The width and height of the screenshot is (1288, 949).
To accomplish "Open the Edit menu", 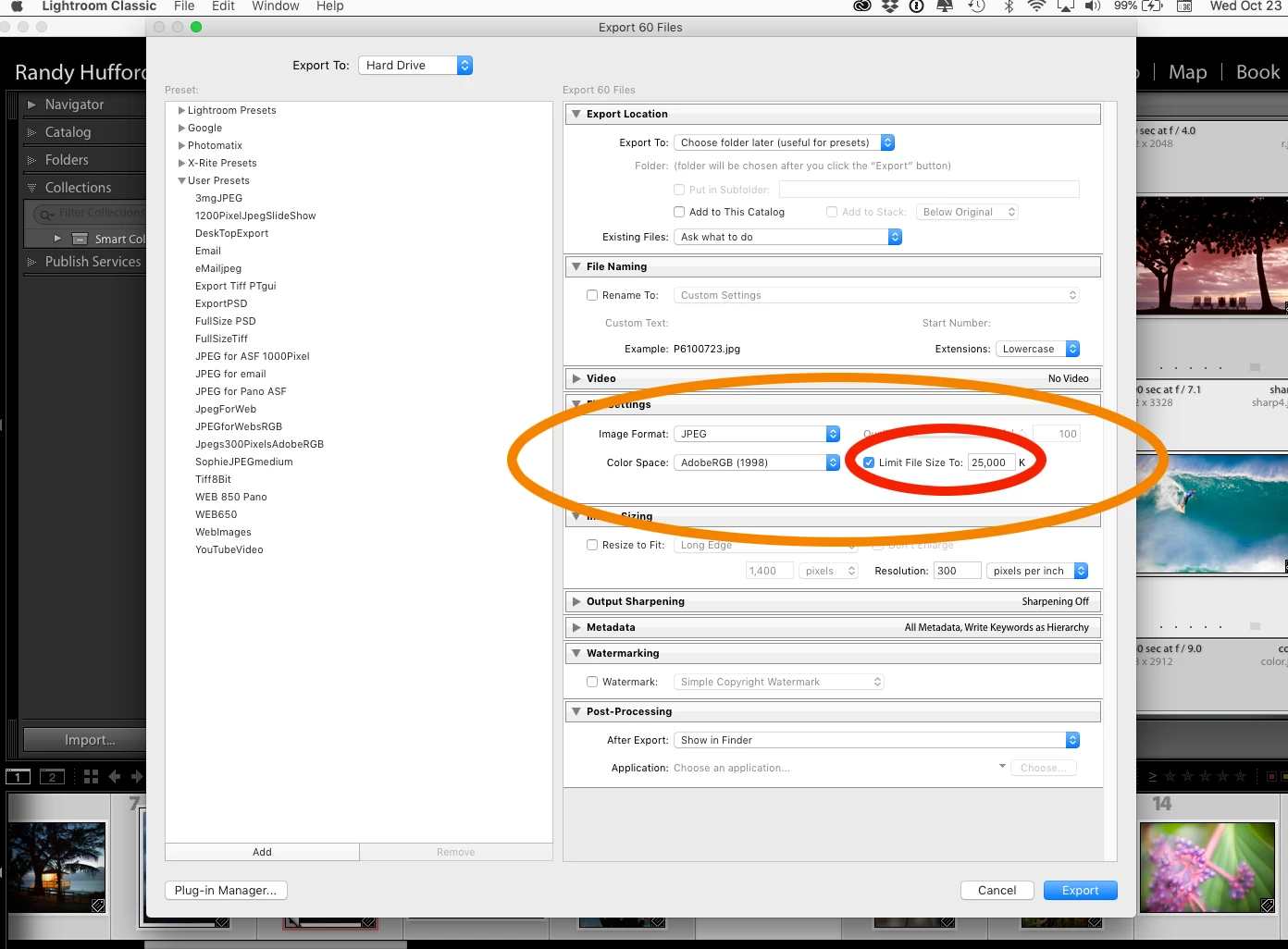I will 223,6.
